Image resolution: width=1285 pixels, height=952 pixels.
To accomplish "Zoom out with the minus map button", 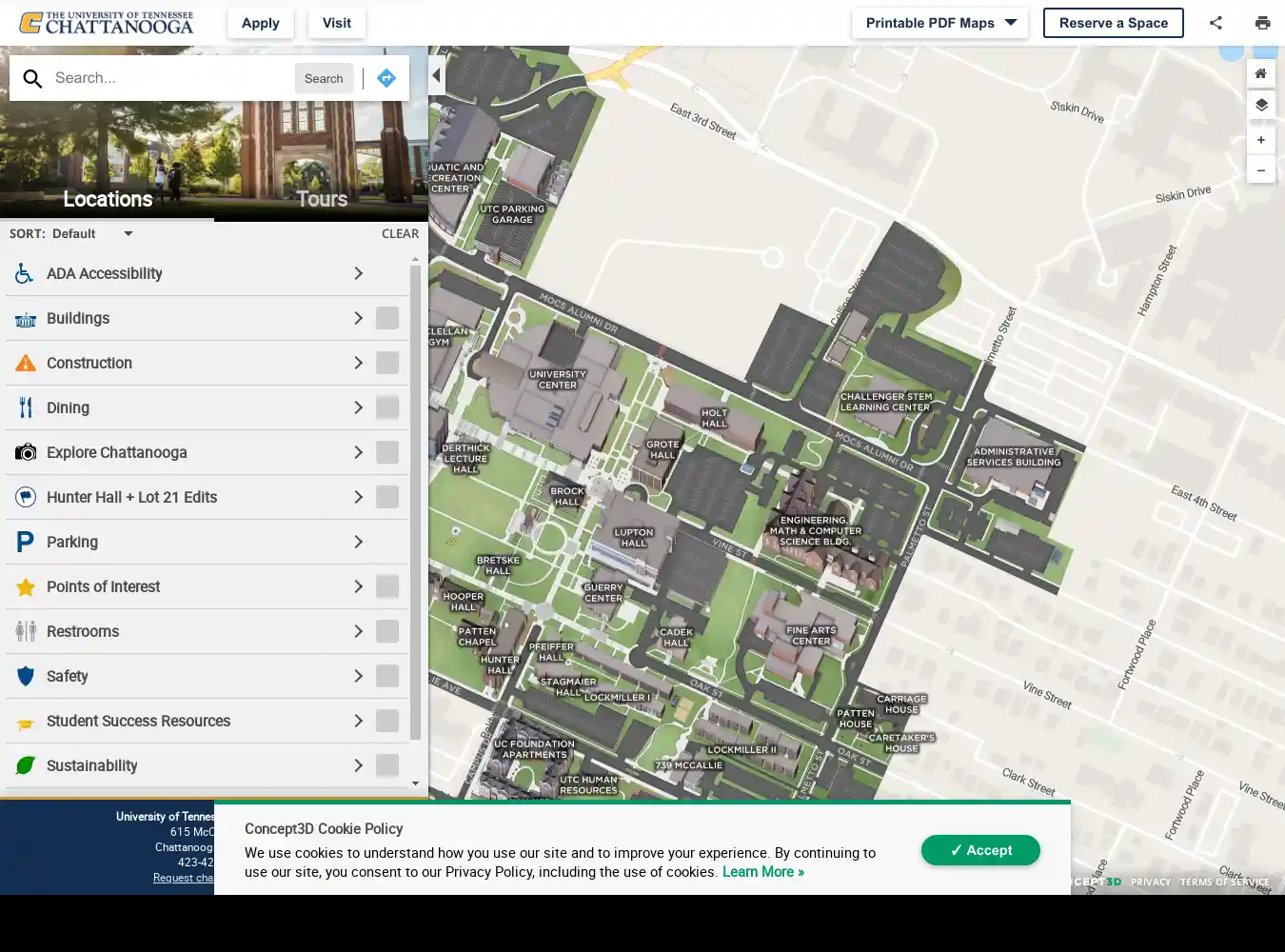I will tap(1261, 169).
